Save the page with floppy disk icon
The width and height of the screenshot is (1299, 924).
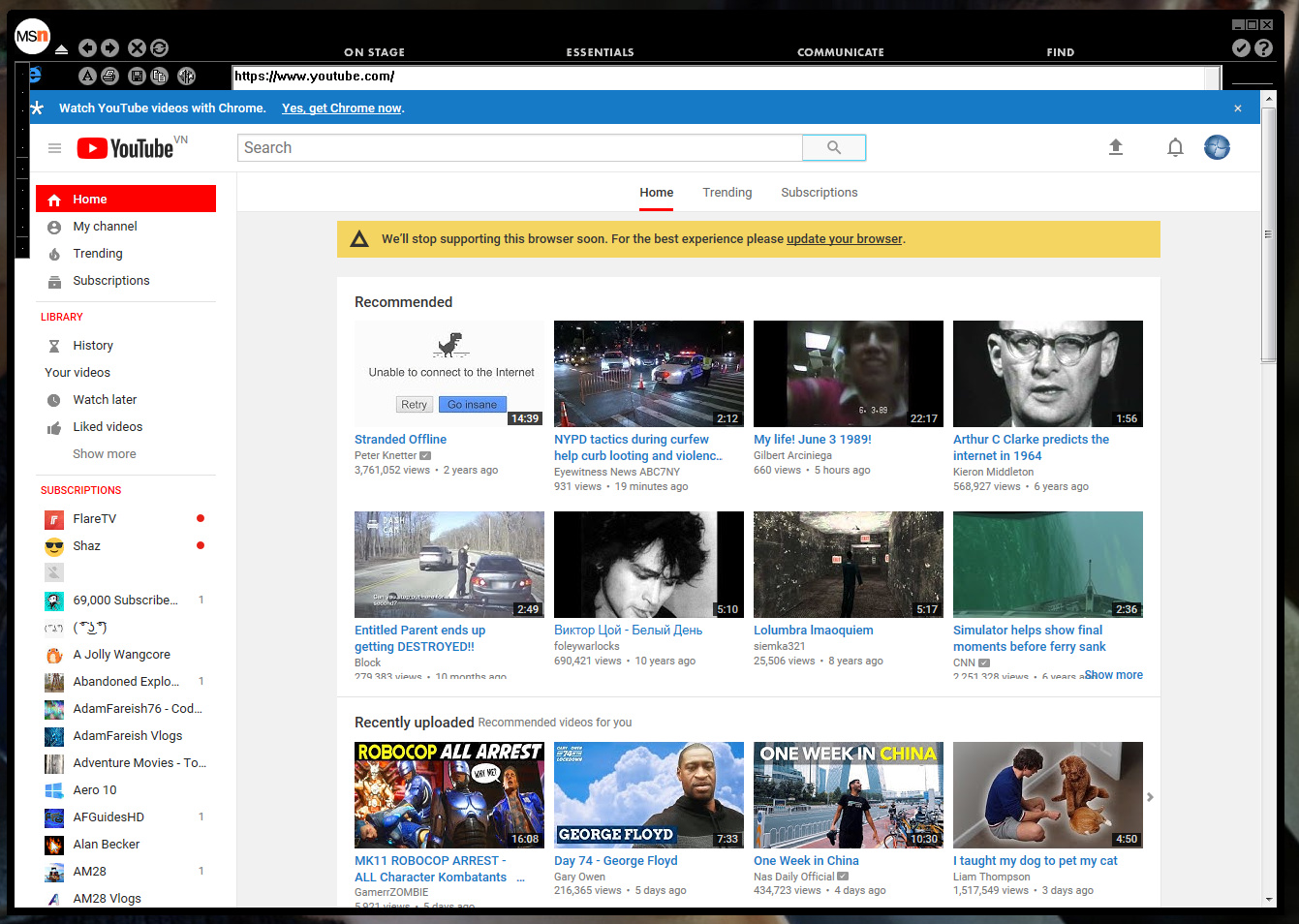(138, 76)
